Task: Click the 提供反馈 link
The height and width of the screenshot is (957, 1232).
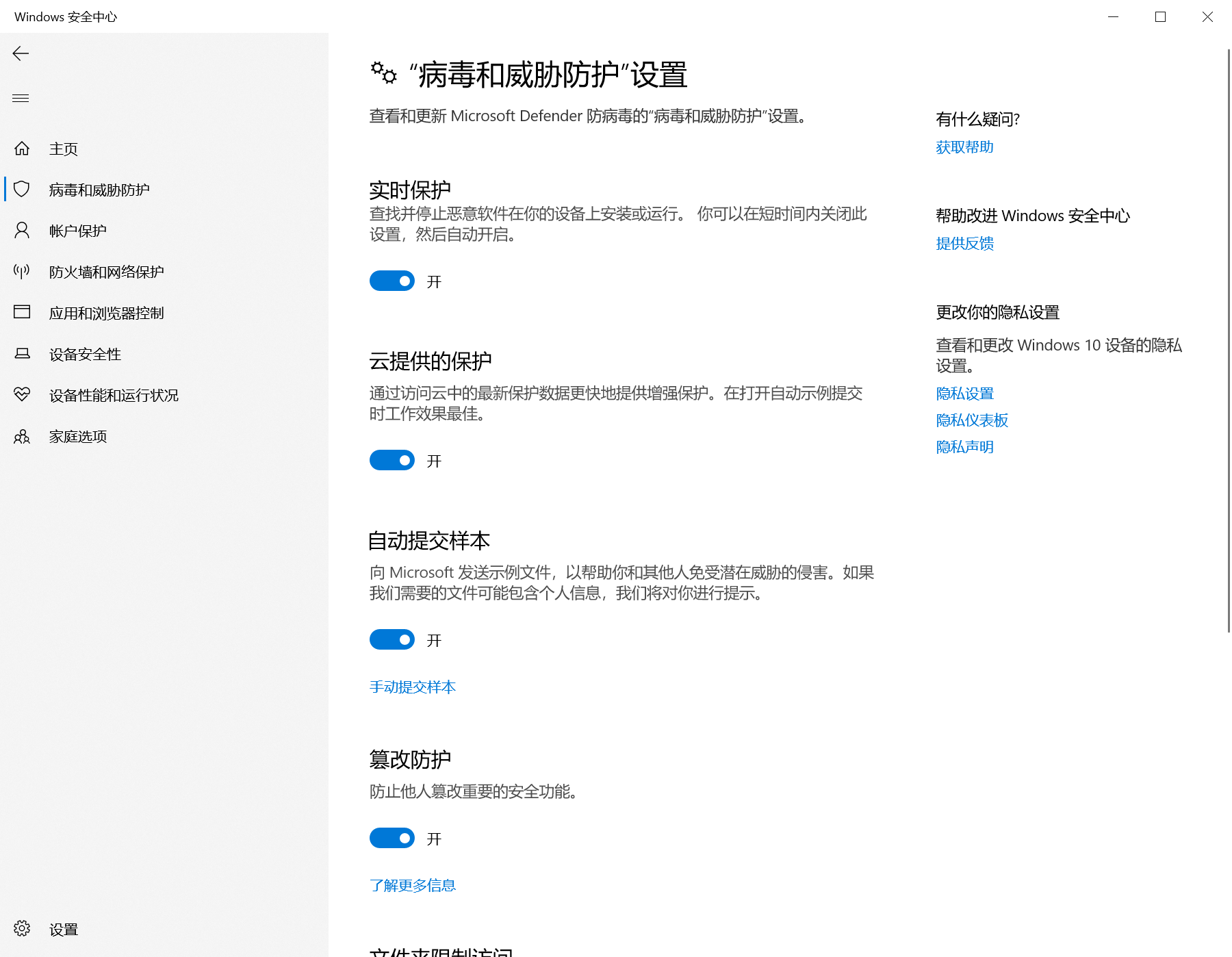Action: click(x=964, y=244)
